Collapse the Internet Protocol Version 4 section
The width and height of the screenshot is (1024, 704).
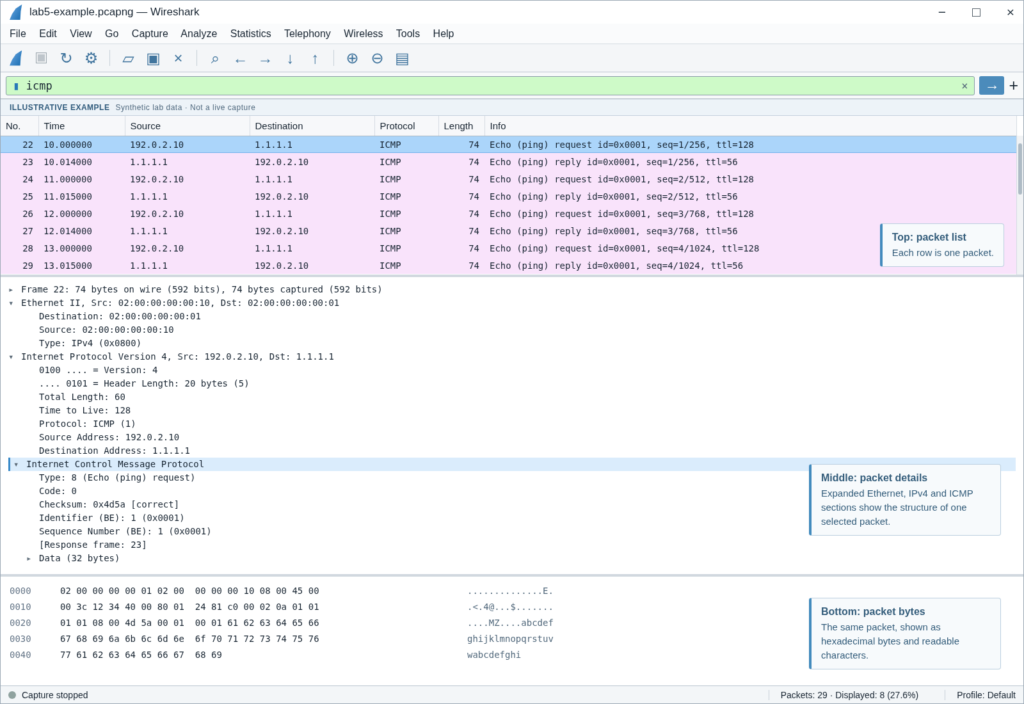11,357
